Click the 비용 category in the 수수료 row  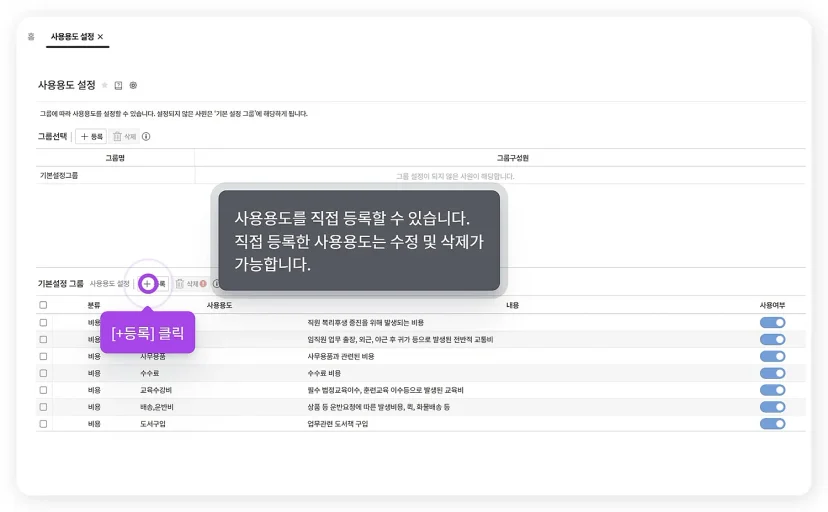click(94, 373)
